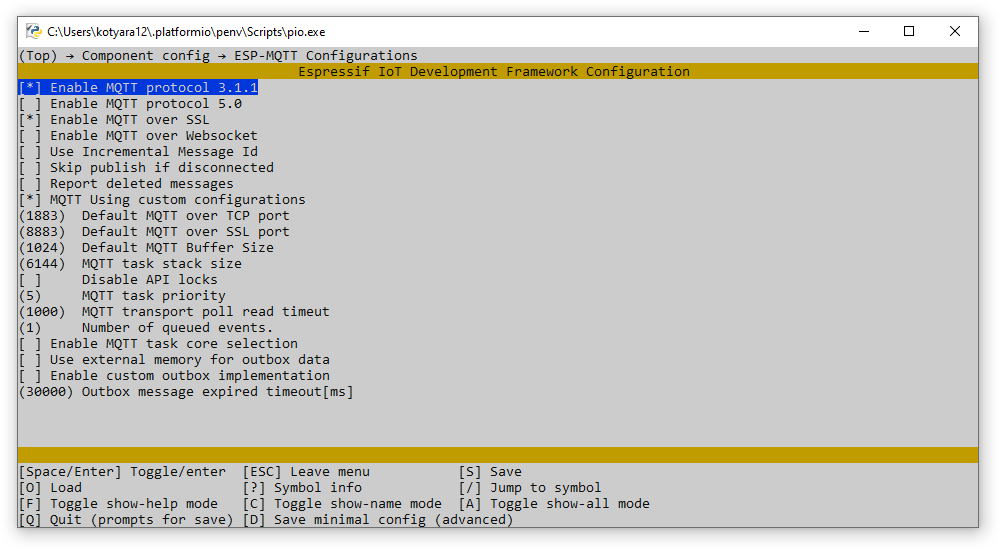Image resolution: width=1000 pixels, height=550 pixels.
Task: Select Default MQTT Buffer Size row
Action: [147, 247]
